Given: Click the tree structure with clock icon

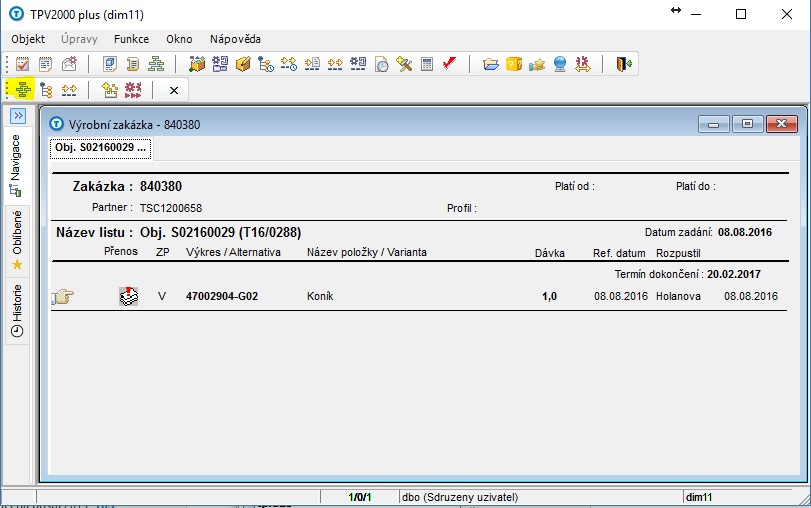Looking at the screenshot, I should [266, 64].
